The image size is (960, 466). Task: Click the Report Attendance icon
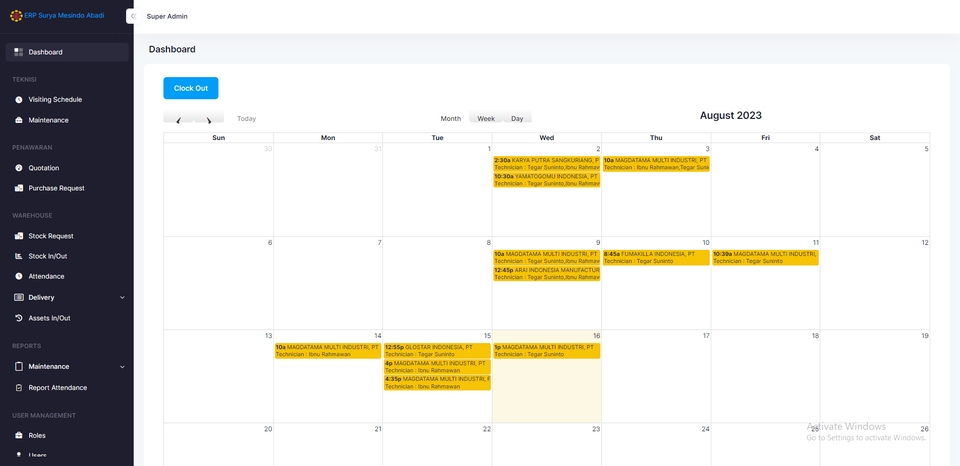[x=18, y=388]
